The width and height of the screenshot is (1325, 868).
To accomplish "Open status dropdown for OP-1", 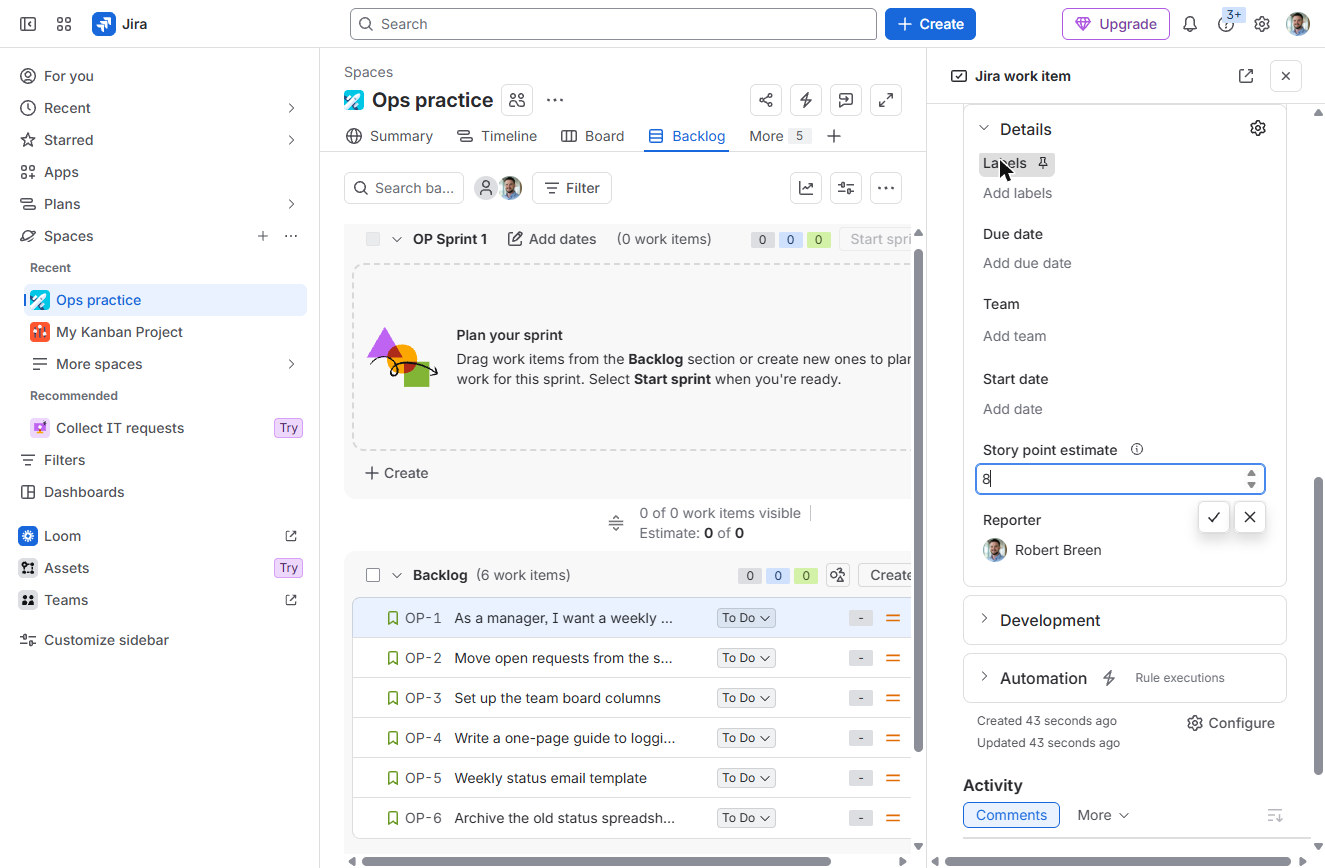I will pyautogui.click(x=746, y=618).
